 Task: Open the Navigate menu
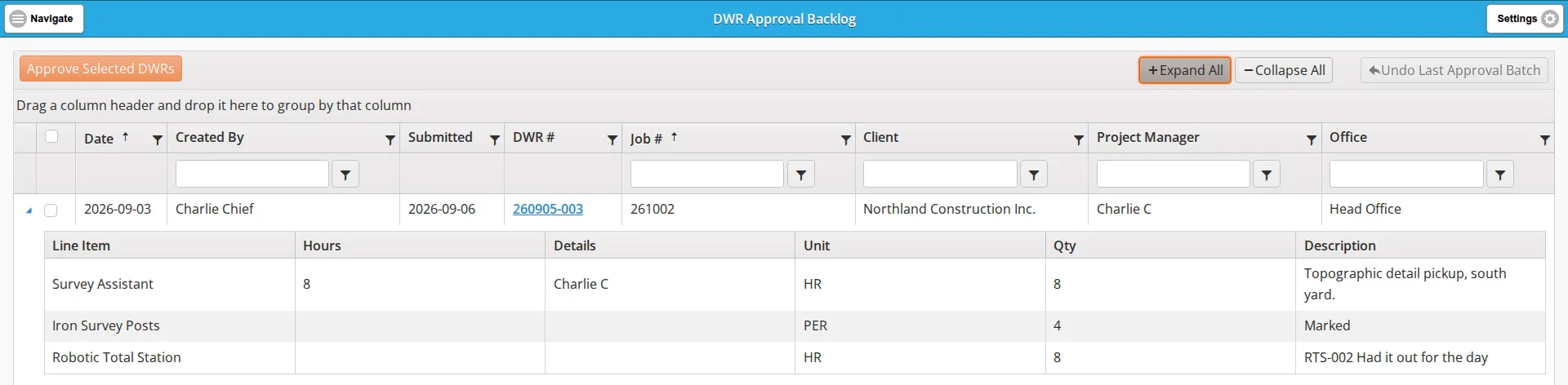point(44,18)
